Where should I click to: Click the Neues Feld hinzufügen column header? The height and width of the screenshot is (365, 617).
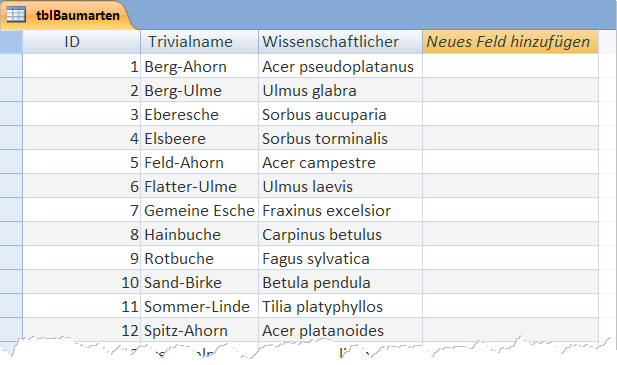pyautogui.click(x=510, y=42)
